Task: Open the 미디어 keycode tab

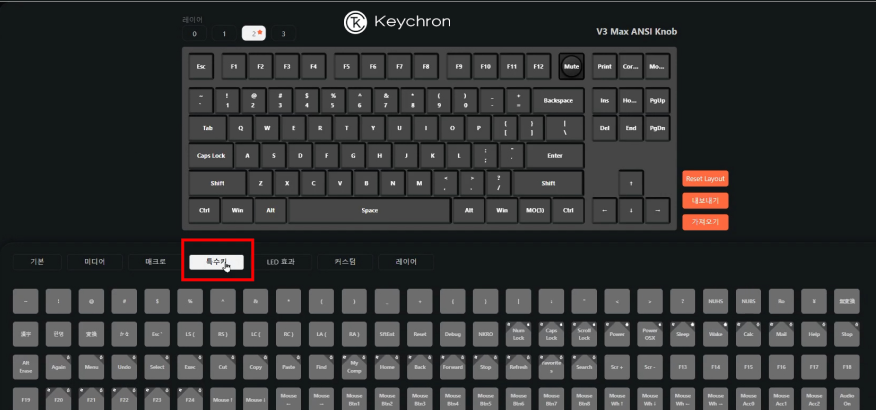Action: [94, 261]
